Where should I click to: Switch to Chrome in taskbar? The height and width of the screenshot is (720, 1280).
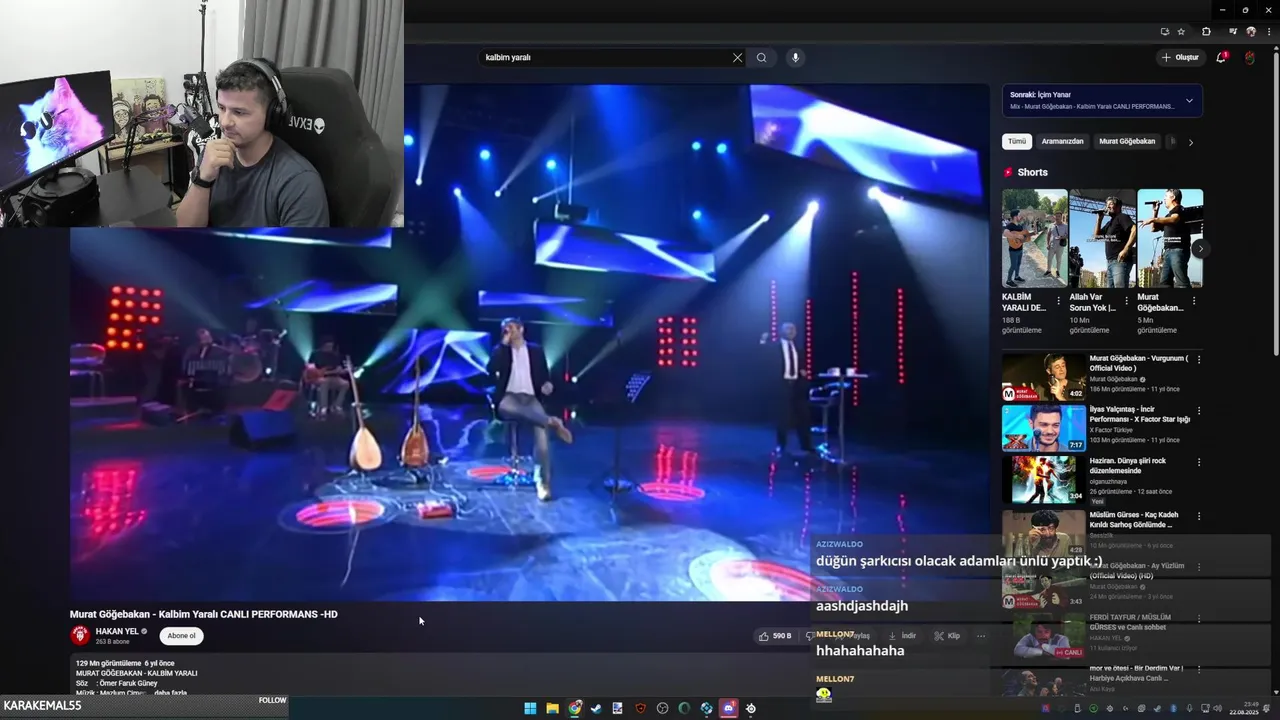tap(575, 708)
